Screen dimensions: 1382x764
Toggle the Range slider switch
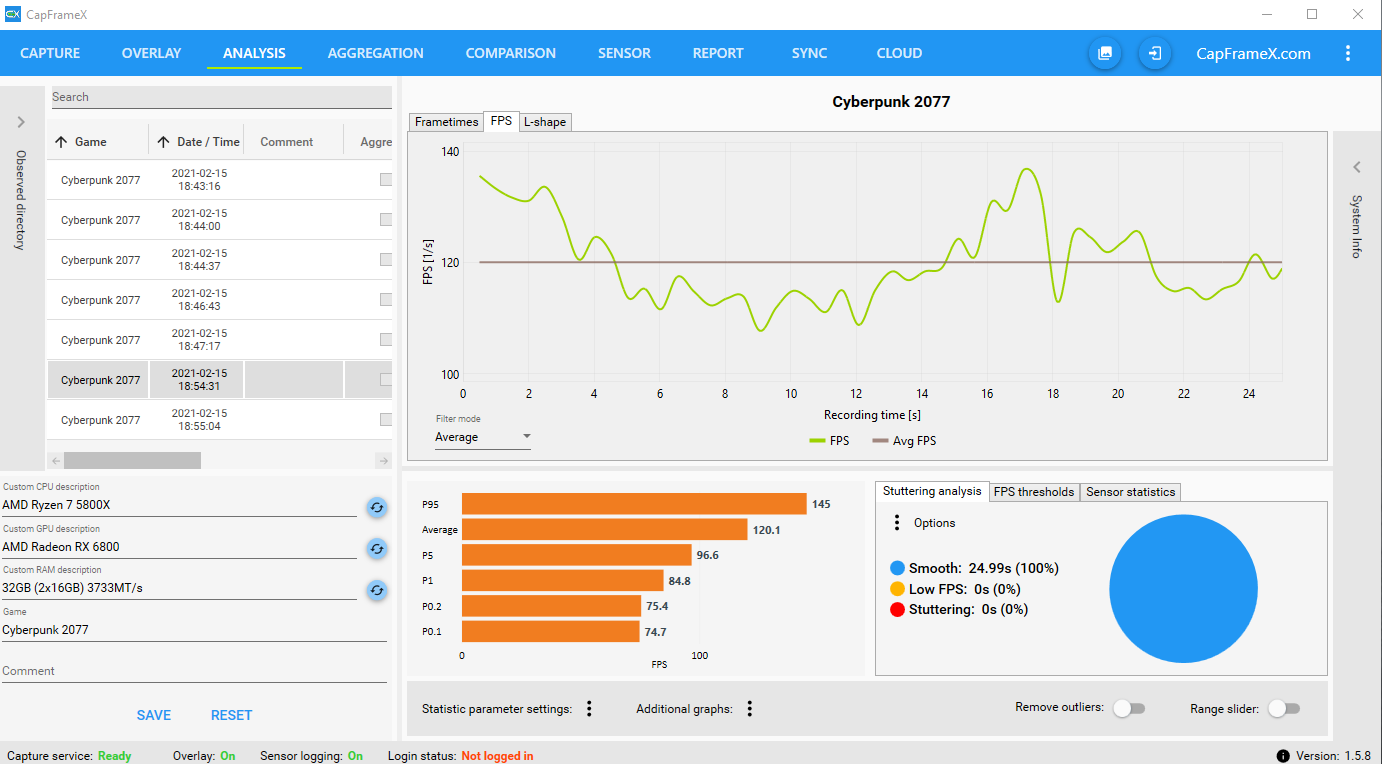(1284, 708)
